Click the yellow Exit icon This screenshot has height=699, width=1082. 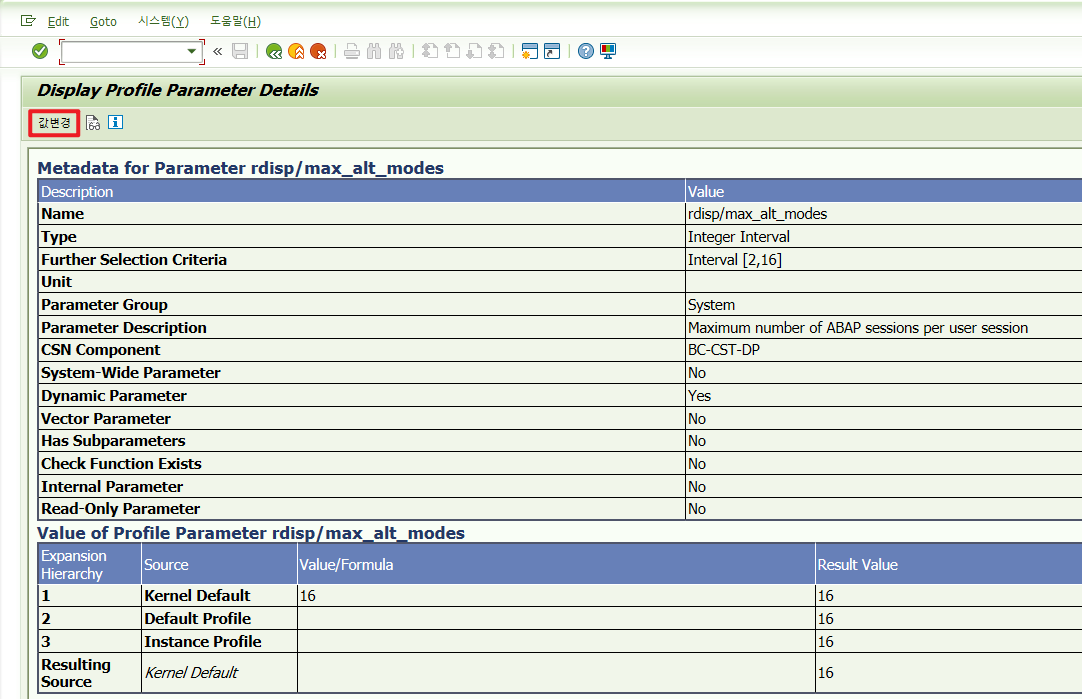tap(296, 51)
